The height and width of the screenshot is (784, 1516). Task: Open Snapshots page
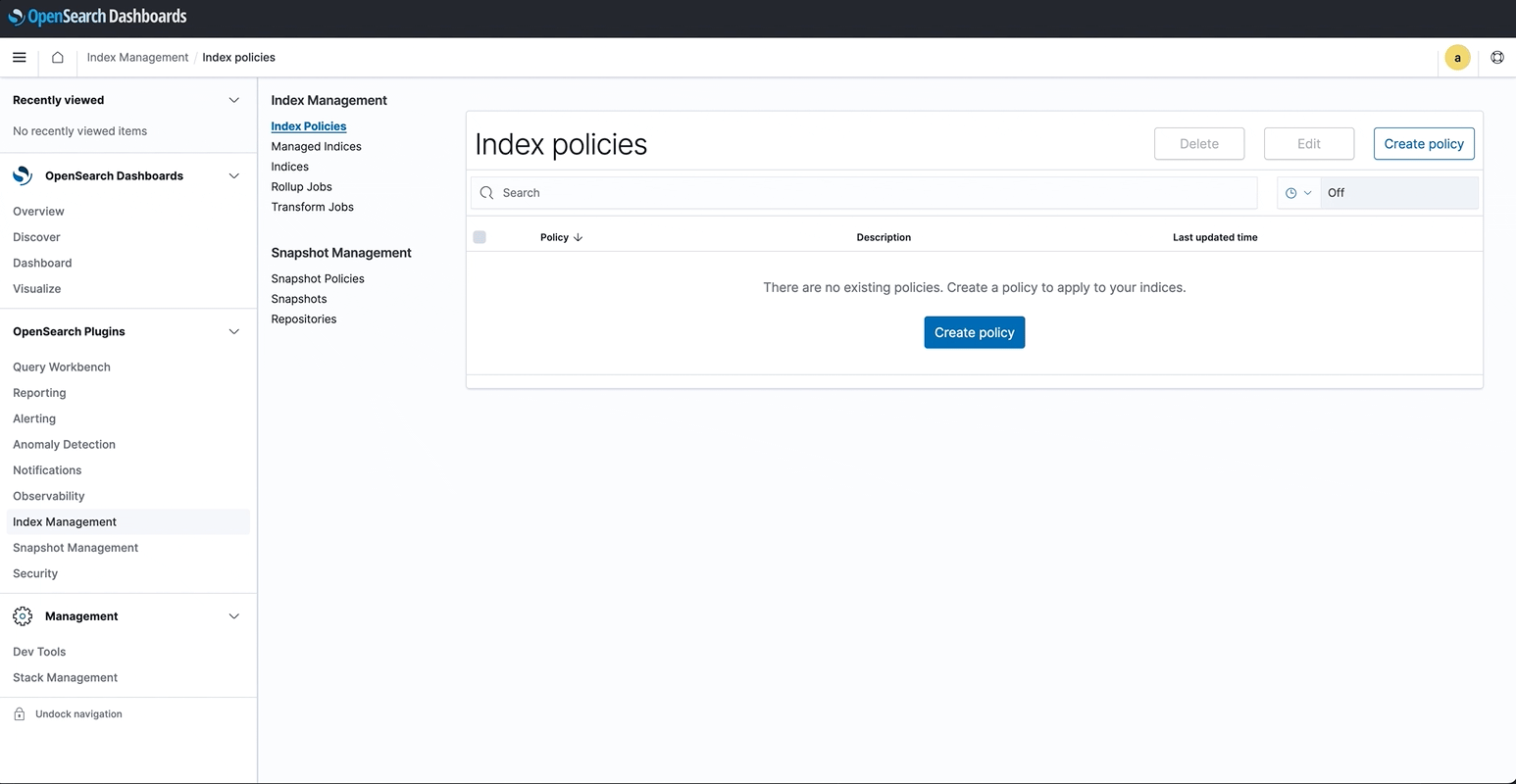[x=299, y=299]
